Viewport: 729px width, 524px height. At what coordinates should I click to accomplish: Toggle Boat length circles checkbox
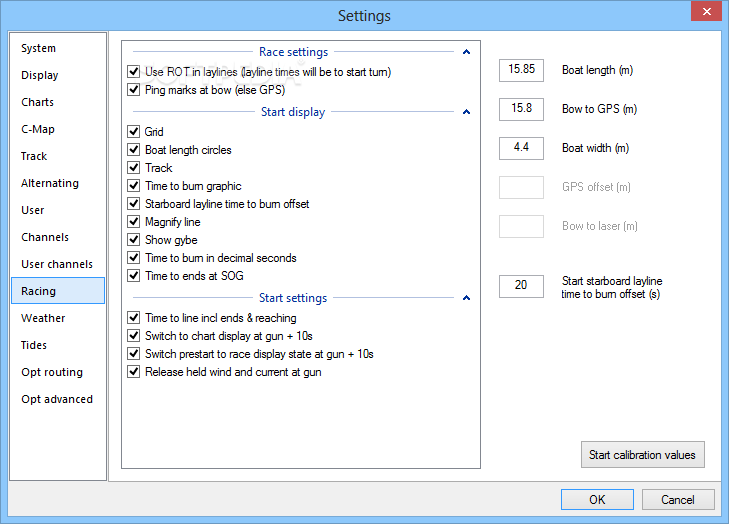pos(133,150)
